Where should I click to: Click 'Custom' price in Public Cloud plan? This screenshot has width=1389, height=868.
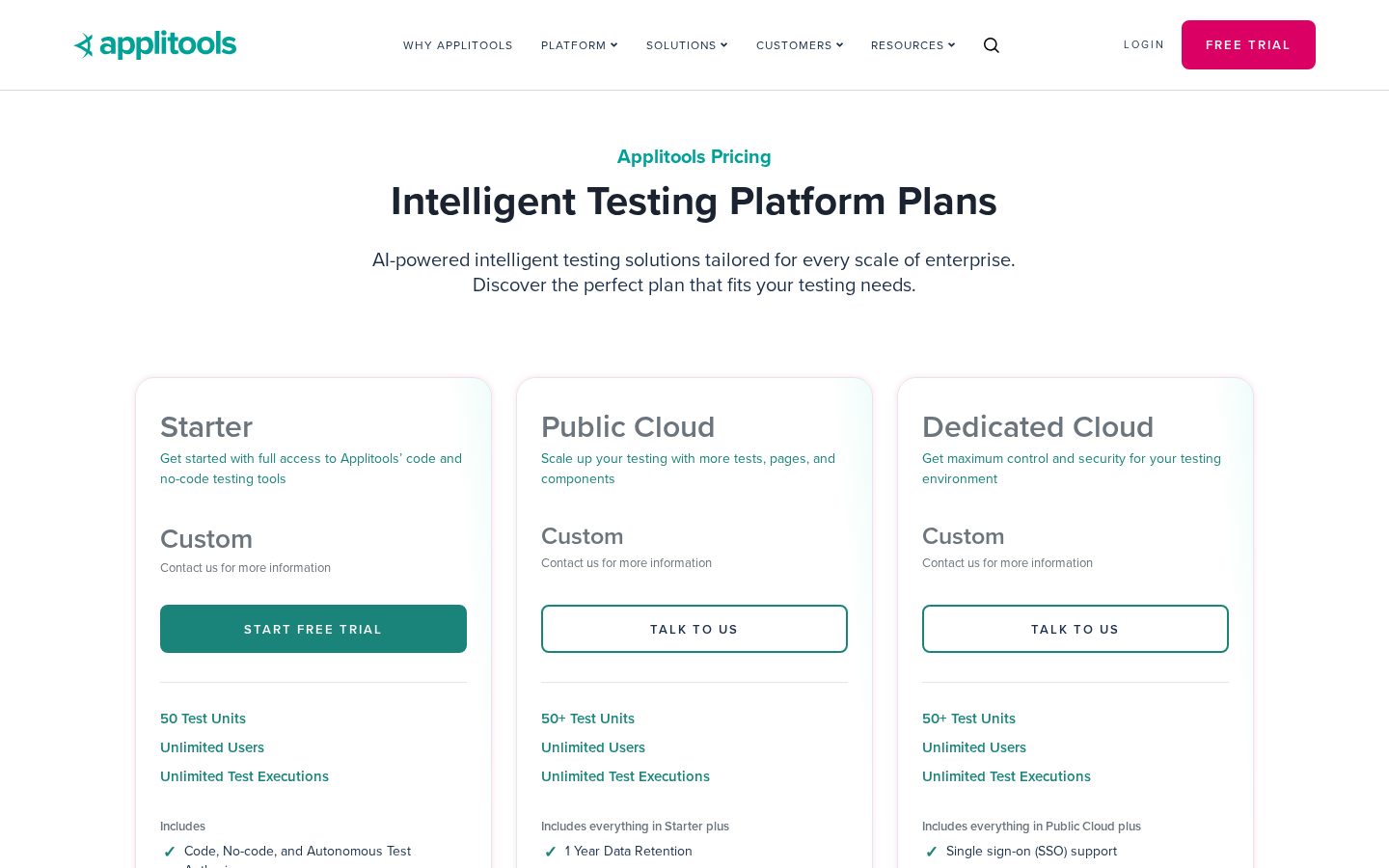(582, 536)
